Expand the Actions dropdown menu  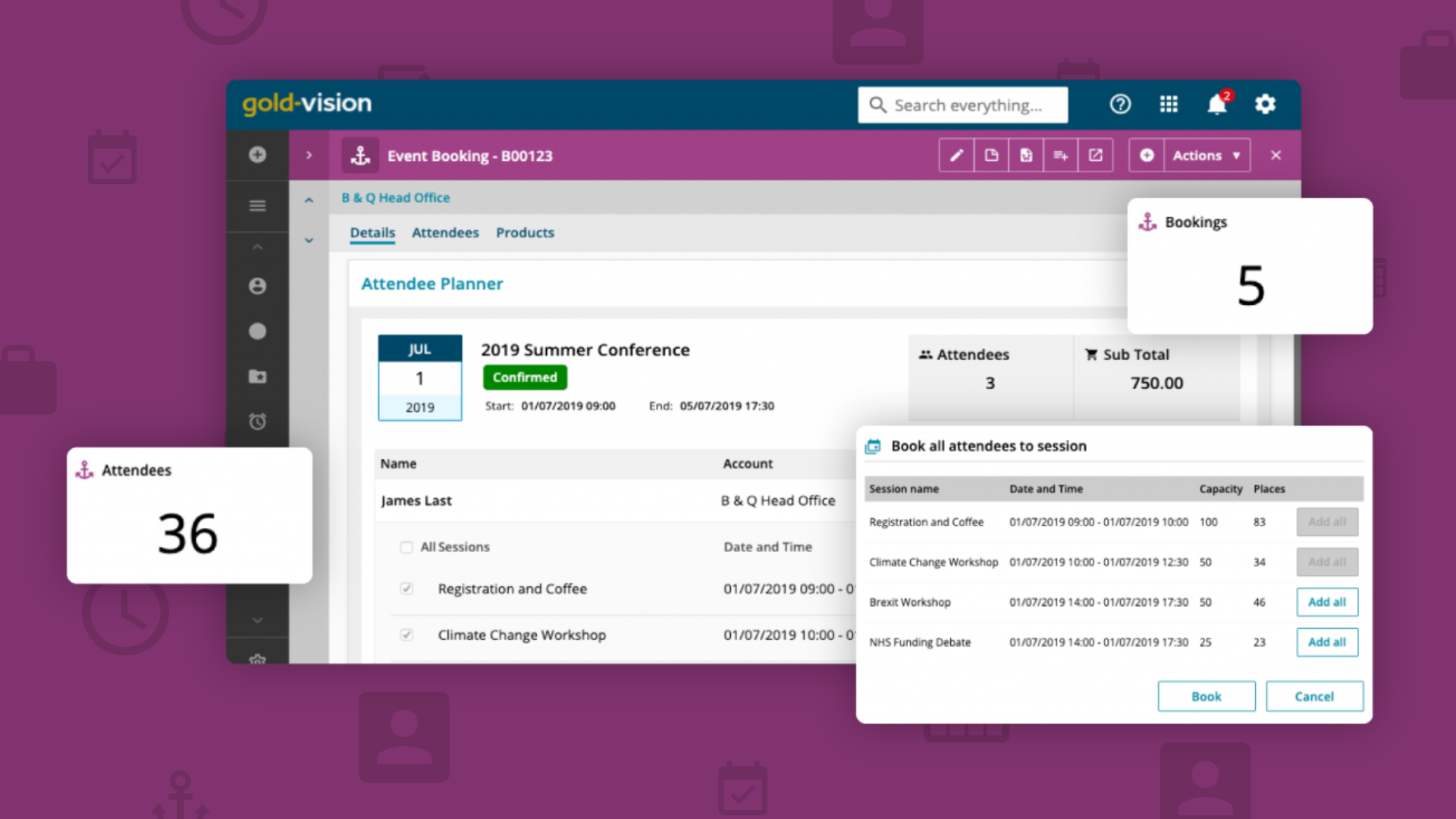tap(1206, 155)
